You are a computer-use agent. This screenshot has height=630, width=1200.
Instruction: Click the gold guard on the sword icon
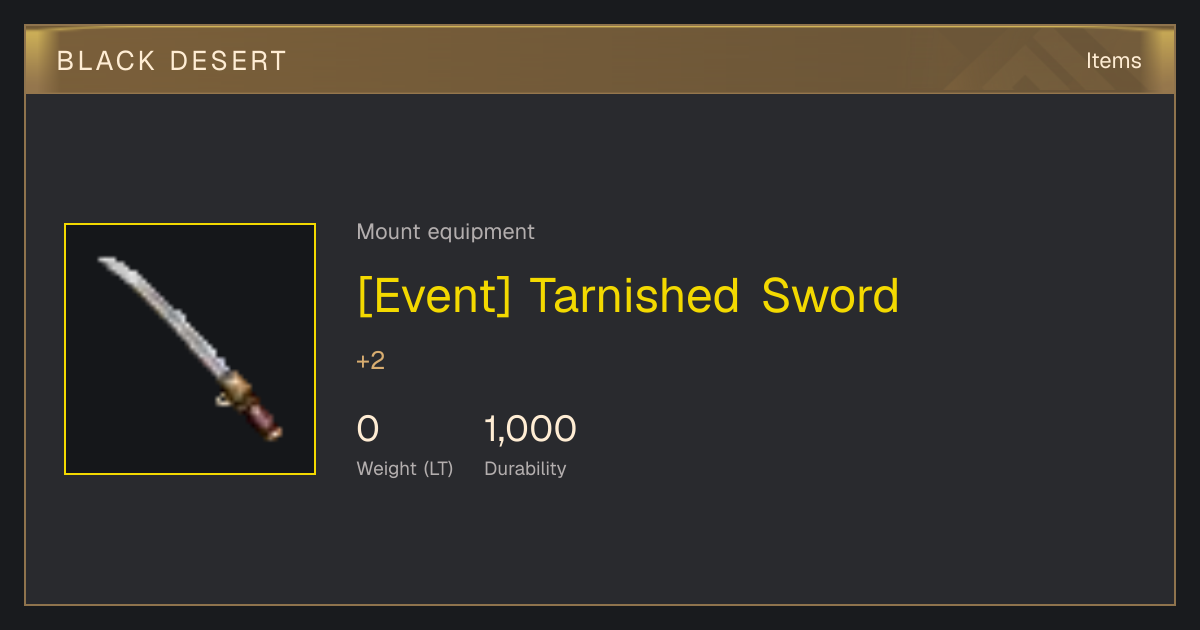point(237,388)
